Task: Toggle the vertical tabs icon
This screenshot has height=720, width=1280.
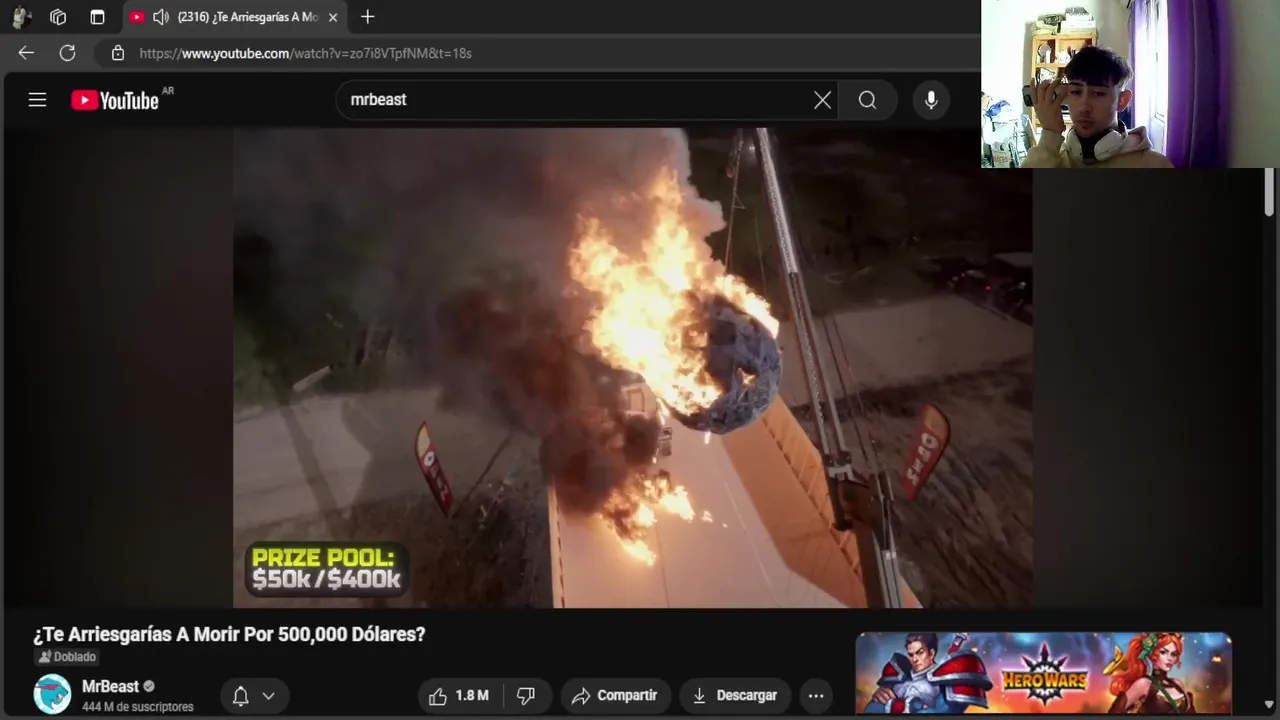Action: click(x=97, y=17)
